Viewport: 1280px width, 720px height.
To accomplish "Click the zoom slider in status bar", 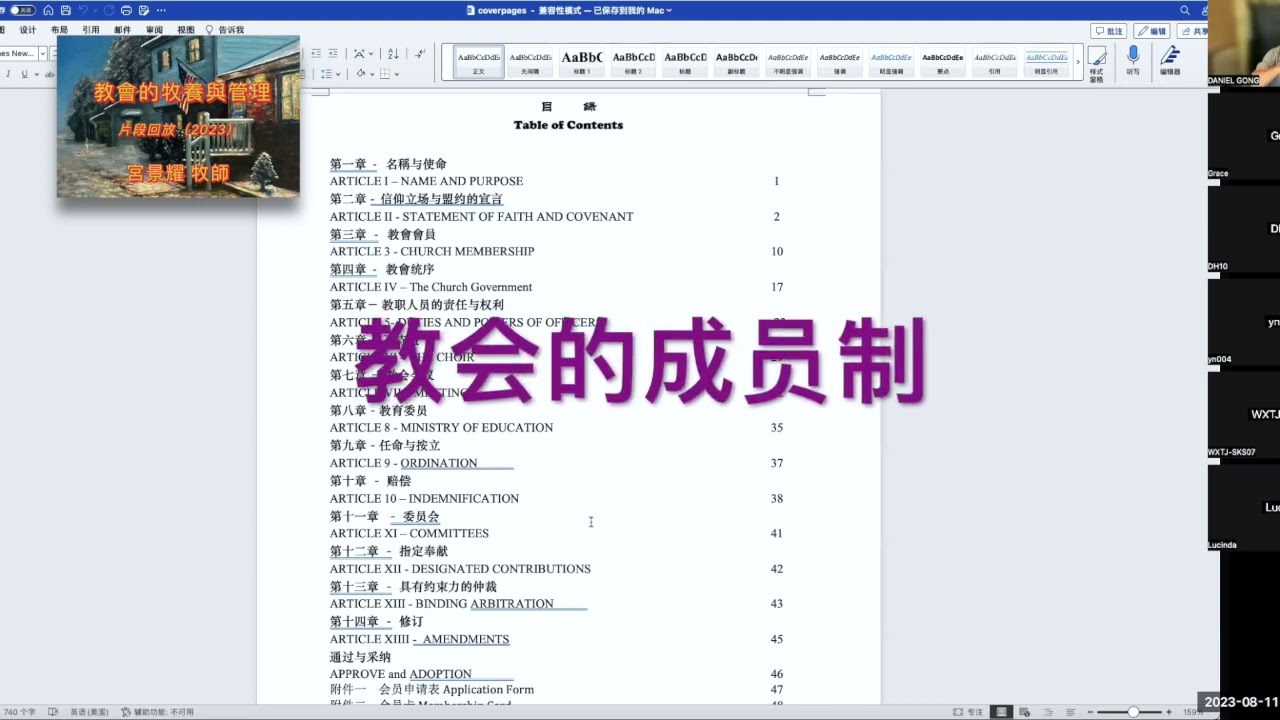I will pos(1132,712).
